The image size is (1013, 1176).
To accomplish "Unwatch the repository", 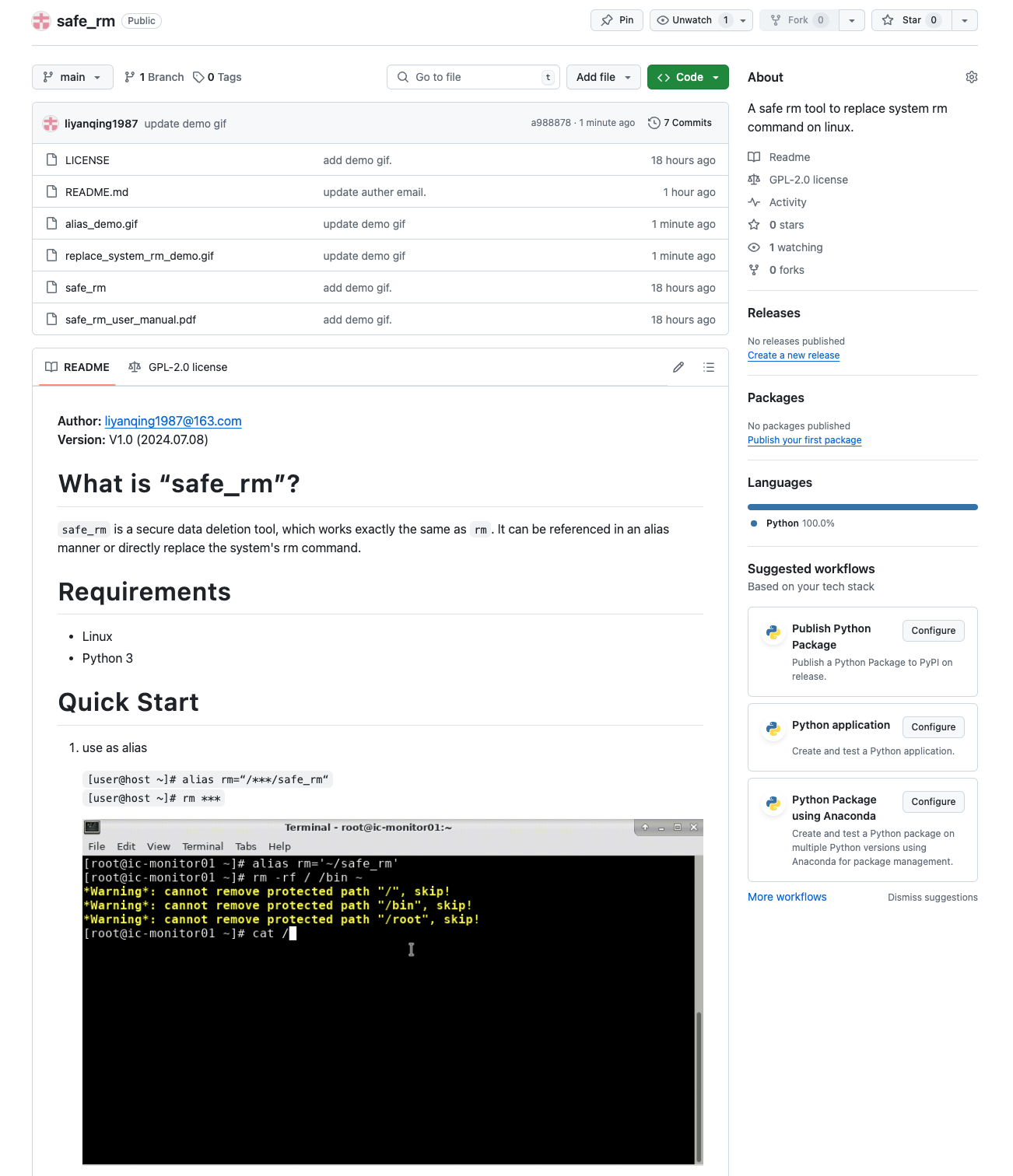I will pyautogui.click(x=692, y=20).
